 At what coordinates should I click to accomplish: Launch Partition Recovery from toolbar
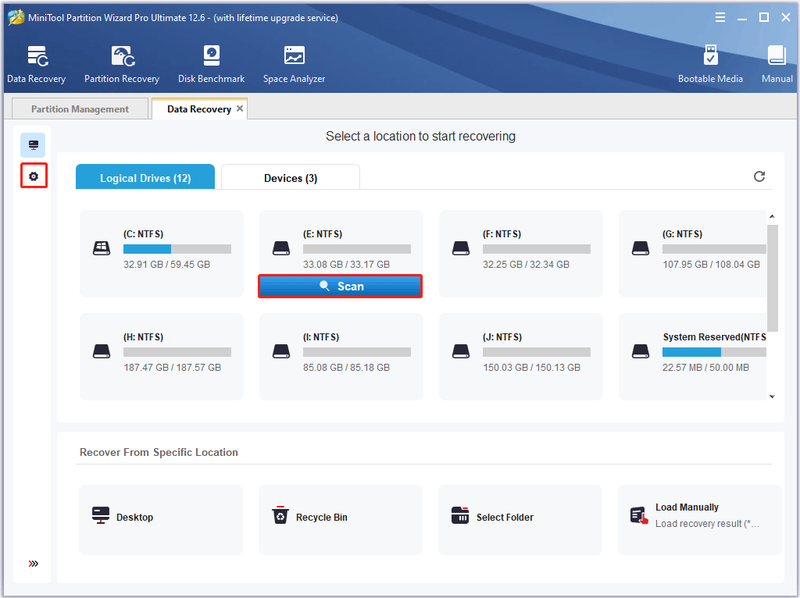[x=122, y=64]
